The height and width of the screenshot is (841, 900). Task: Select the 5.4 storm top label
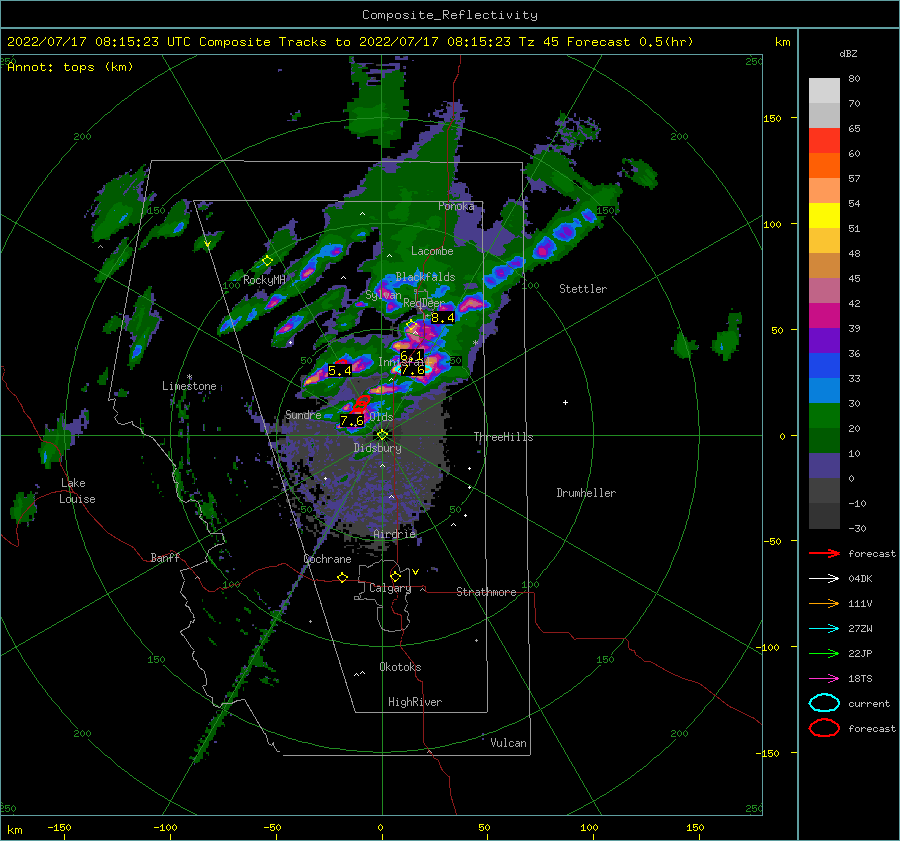click(x=339, y=371)
